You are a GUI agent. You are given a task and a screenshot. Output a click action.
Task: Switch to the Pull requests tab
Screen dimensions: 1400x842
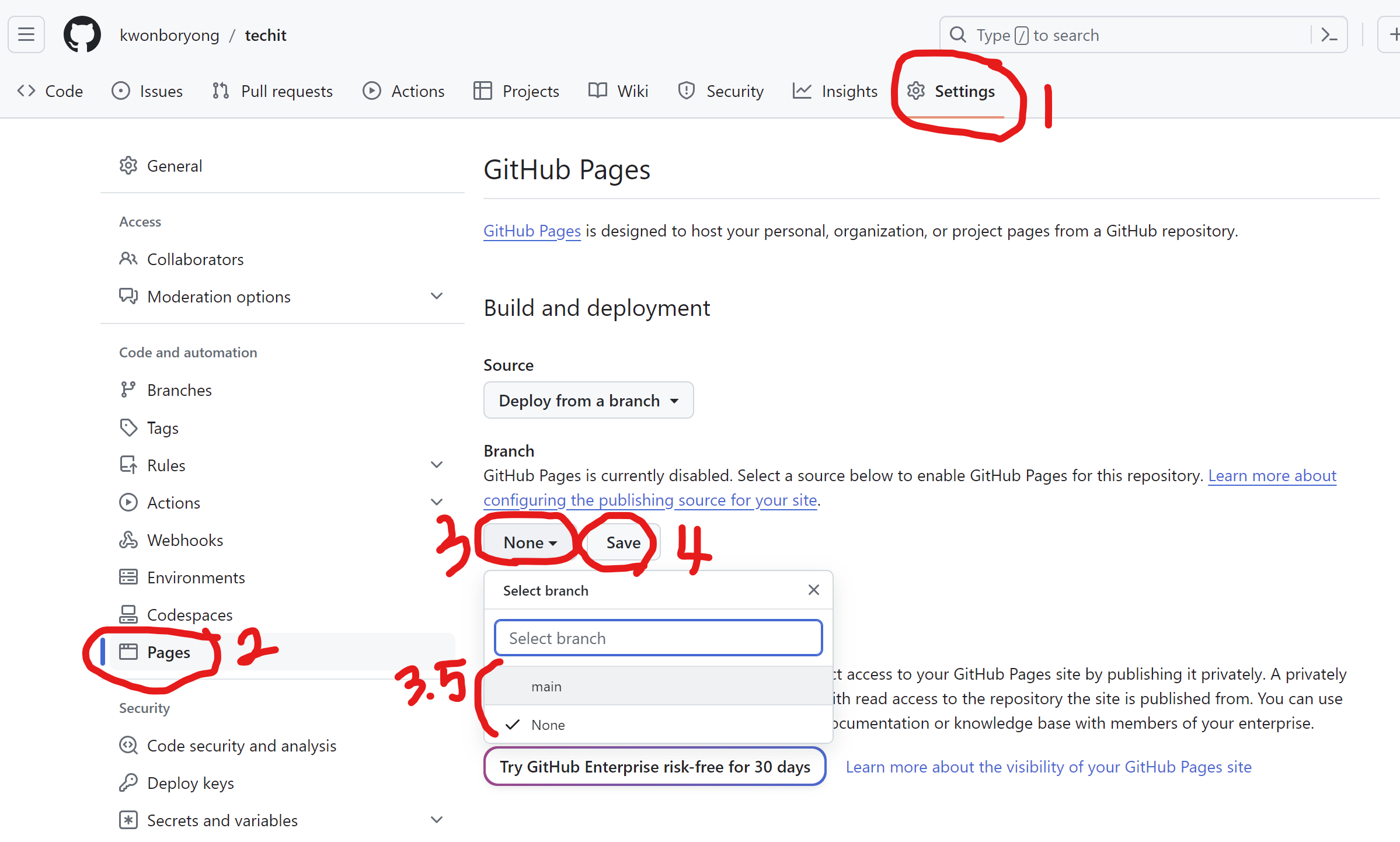click(273, 91)
